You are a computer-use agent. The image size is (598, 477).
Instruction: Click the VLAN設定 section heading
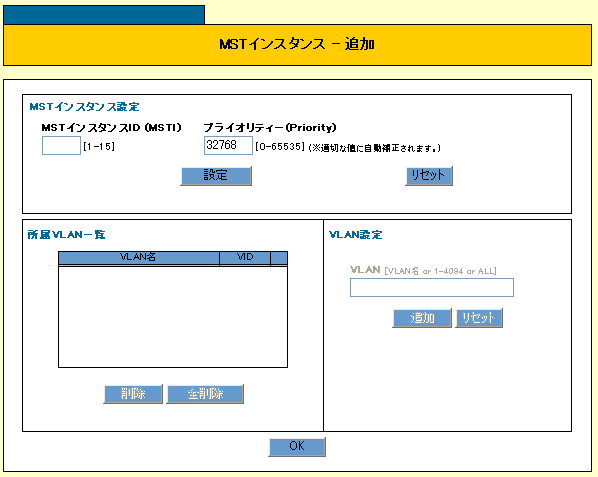click(x=355, y=234)
